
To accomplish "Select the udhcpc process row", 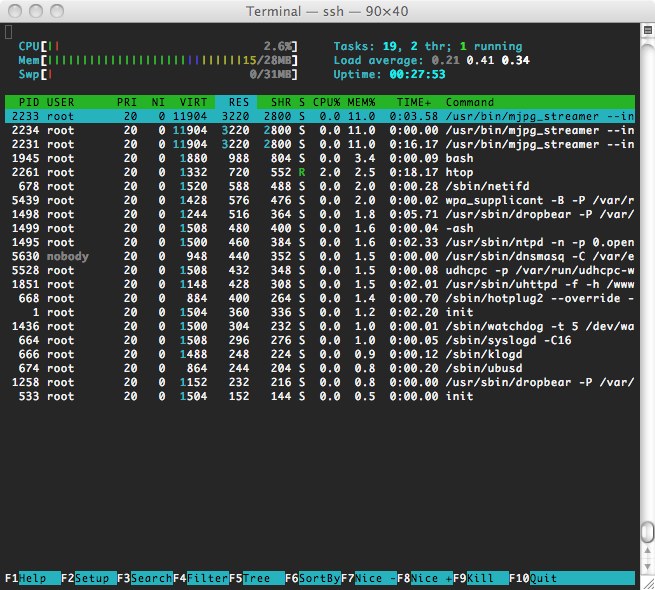I will (320, 270).
